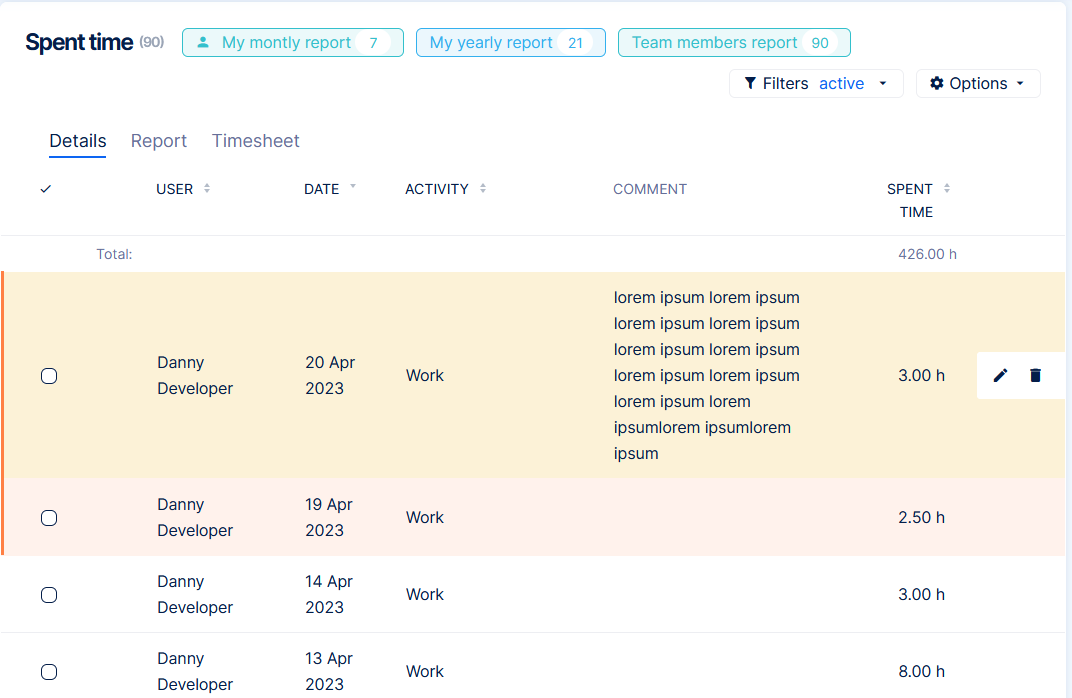Screen dimensions: 1072x698
Task: Click the pencil edit icon on 20 Apr row
Action: tap(1000, 375)
